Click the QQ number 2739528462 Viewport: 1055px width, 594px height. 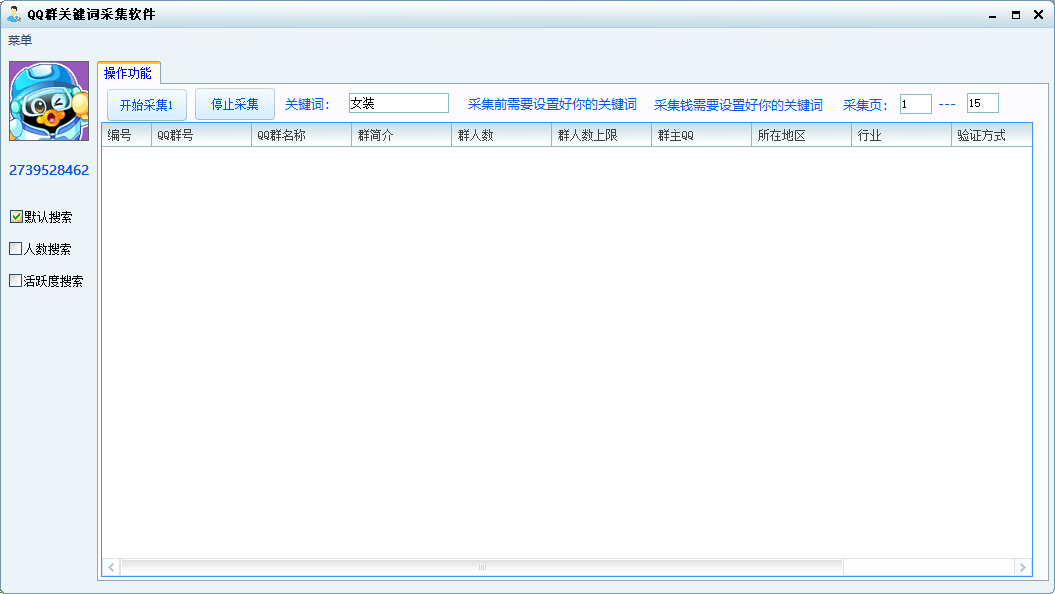[49, 170]
